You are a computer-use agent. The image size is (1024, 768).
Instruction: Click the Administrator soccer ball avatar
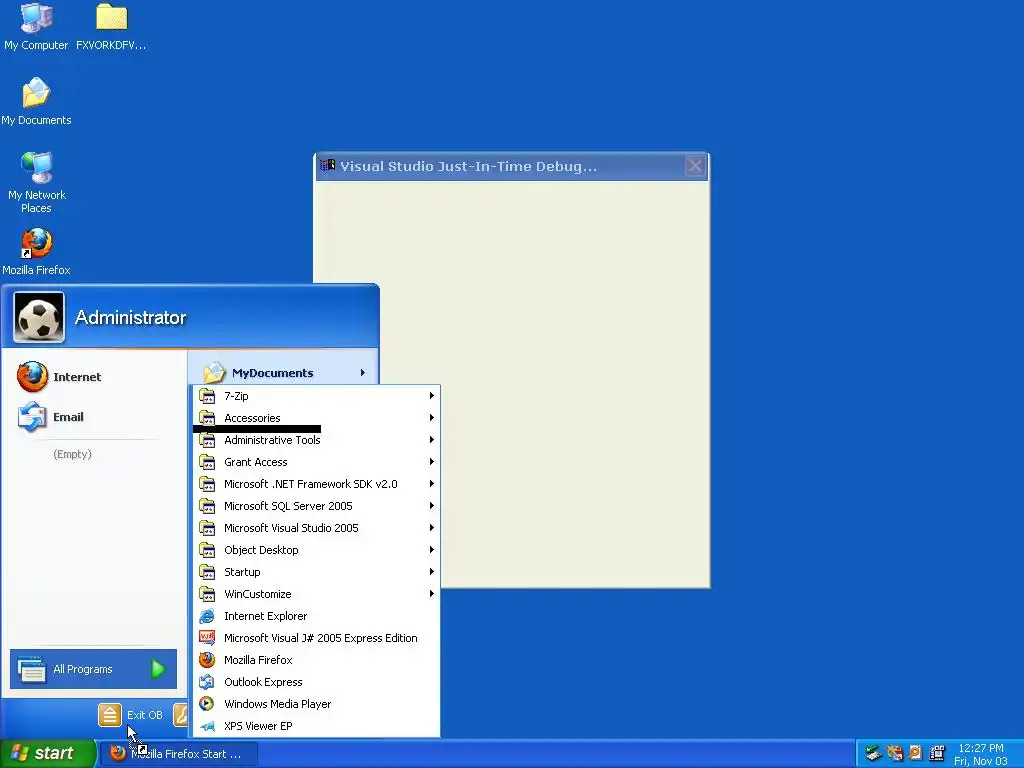tap(39, 317)
